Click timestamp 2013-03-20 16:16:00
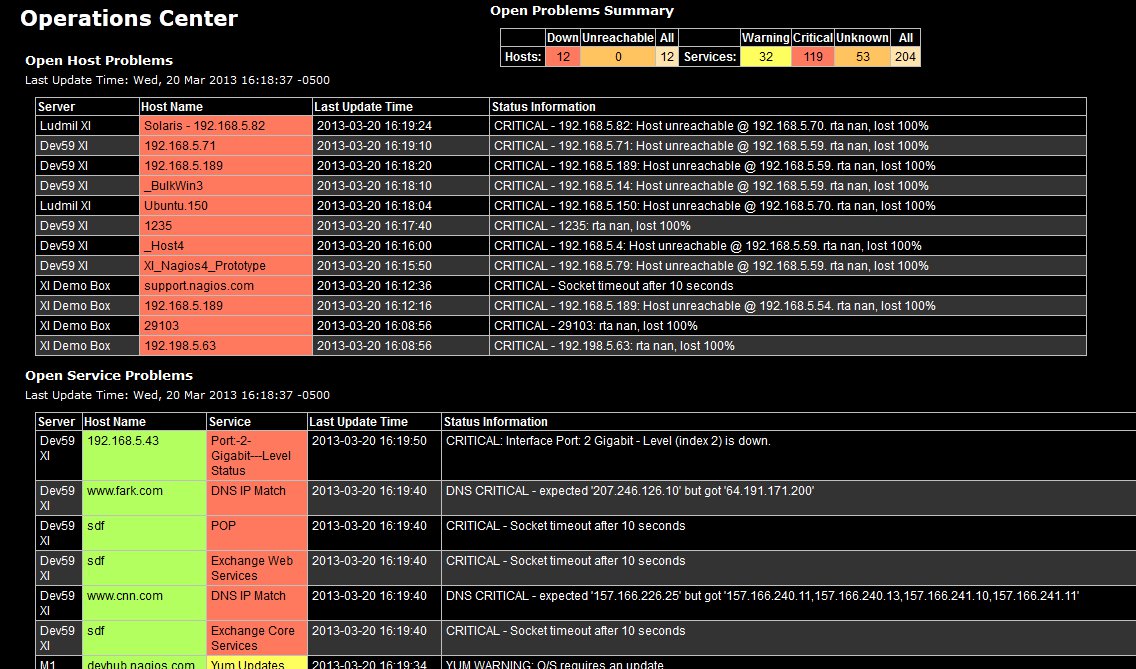 375,246
